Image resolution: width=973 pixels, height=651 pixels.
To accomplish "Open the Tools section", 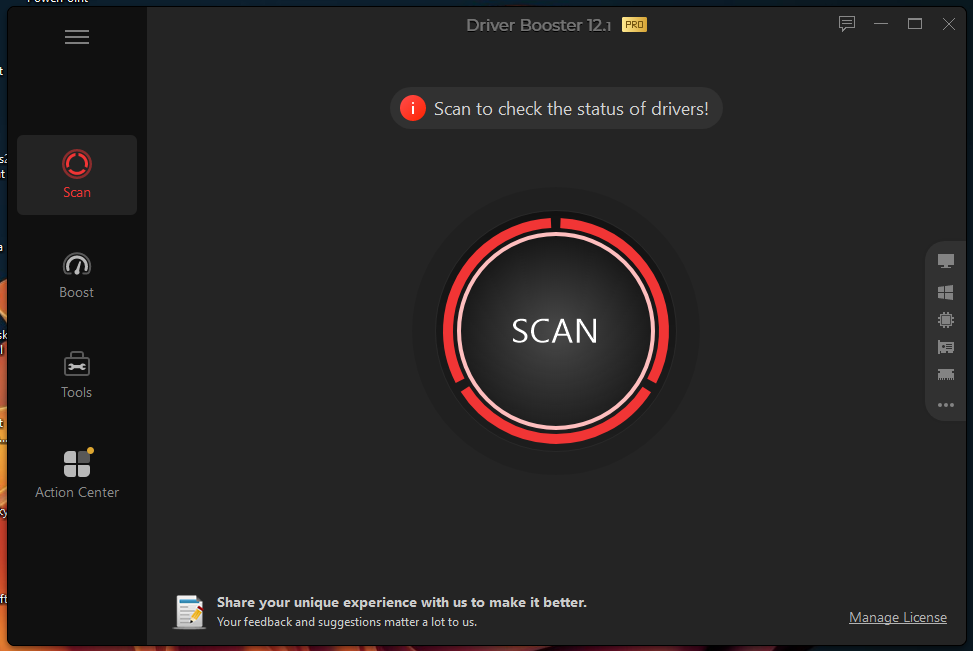I will tap(77, 375).
